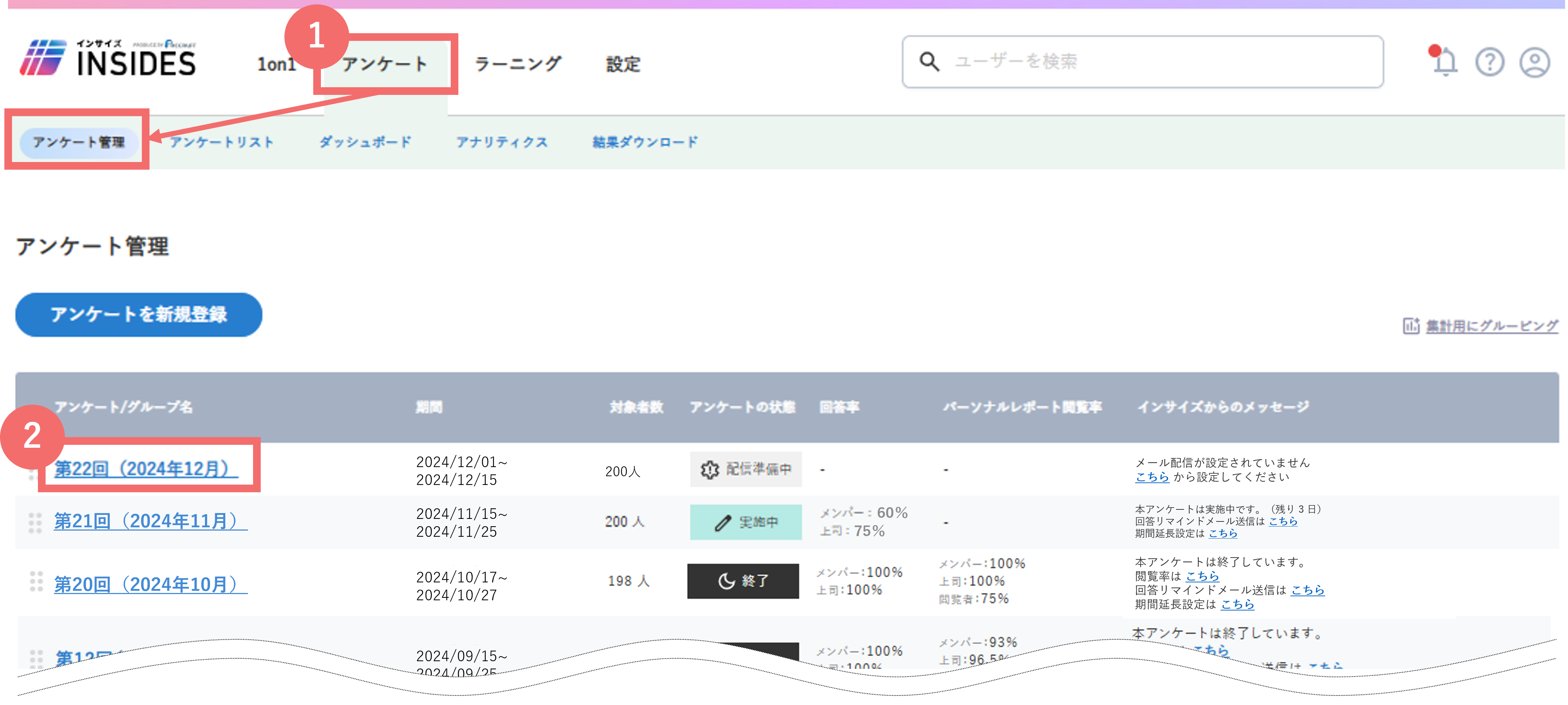Open survey 第22回（2024年12月）
The height and width of the screenshot is (705, 1568).
146,469
